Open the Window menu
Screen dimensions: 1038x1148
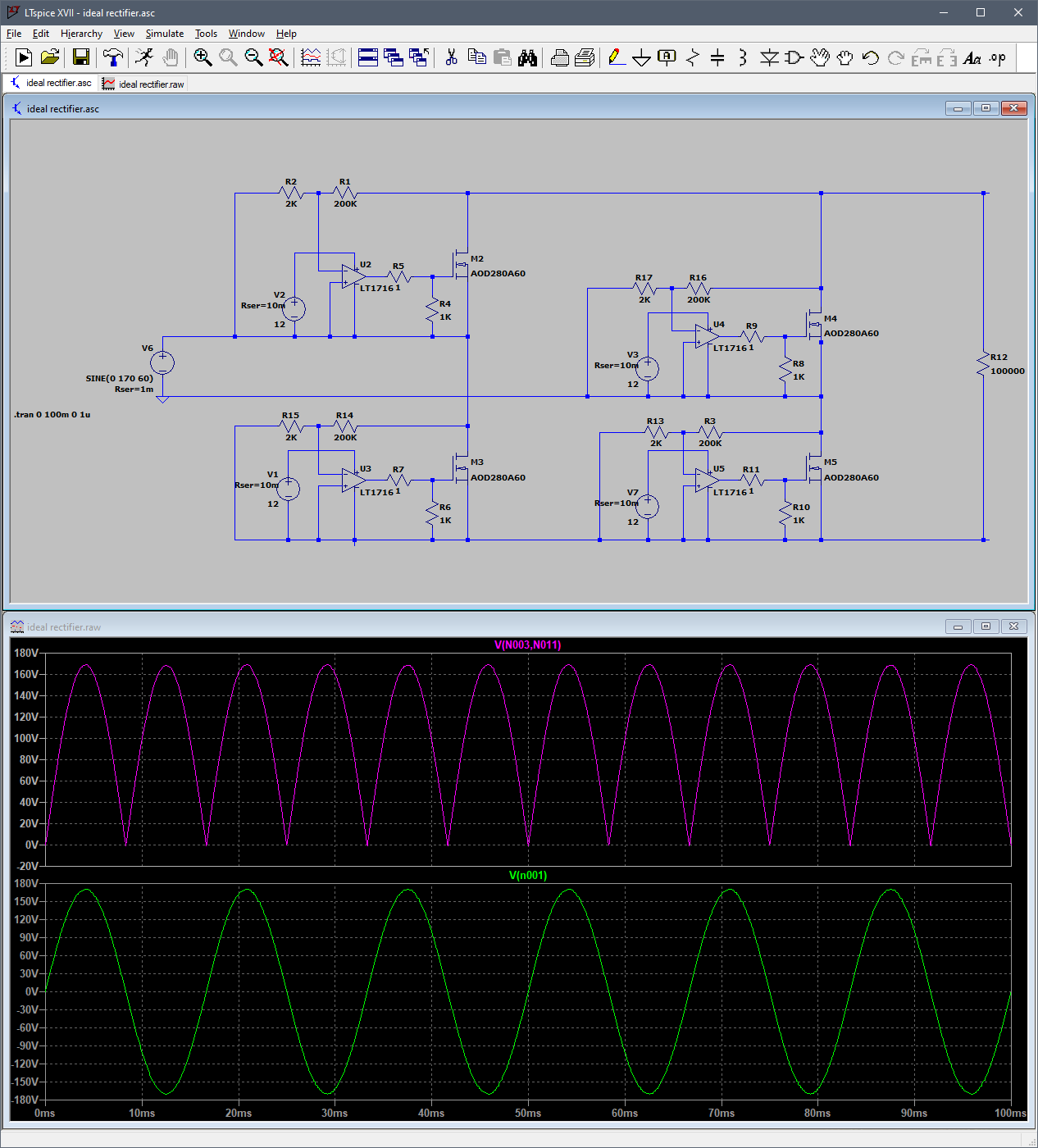(x=246, y=34)
